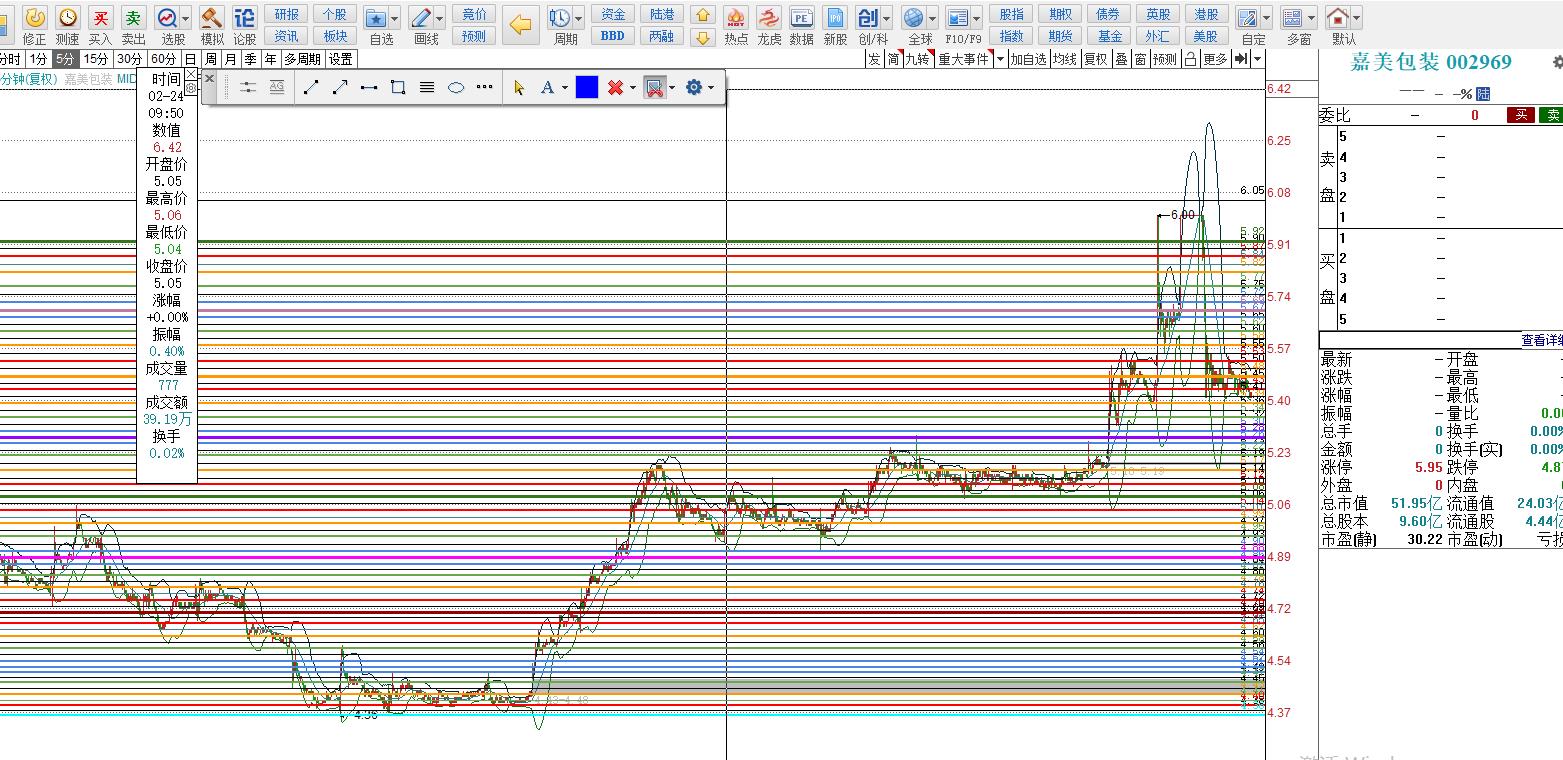Screen dimensions: 1563x760
Task: Toggle the 复权 price adjustment option
Action: pos(1096,59)
